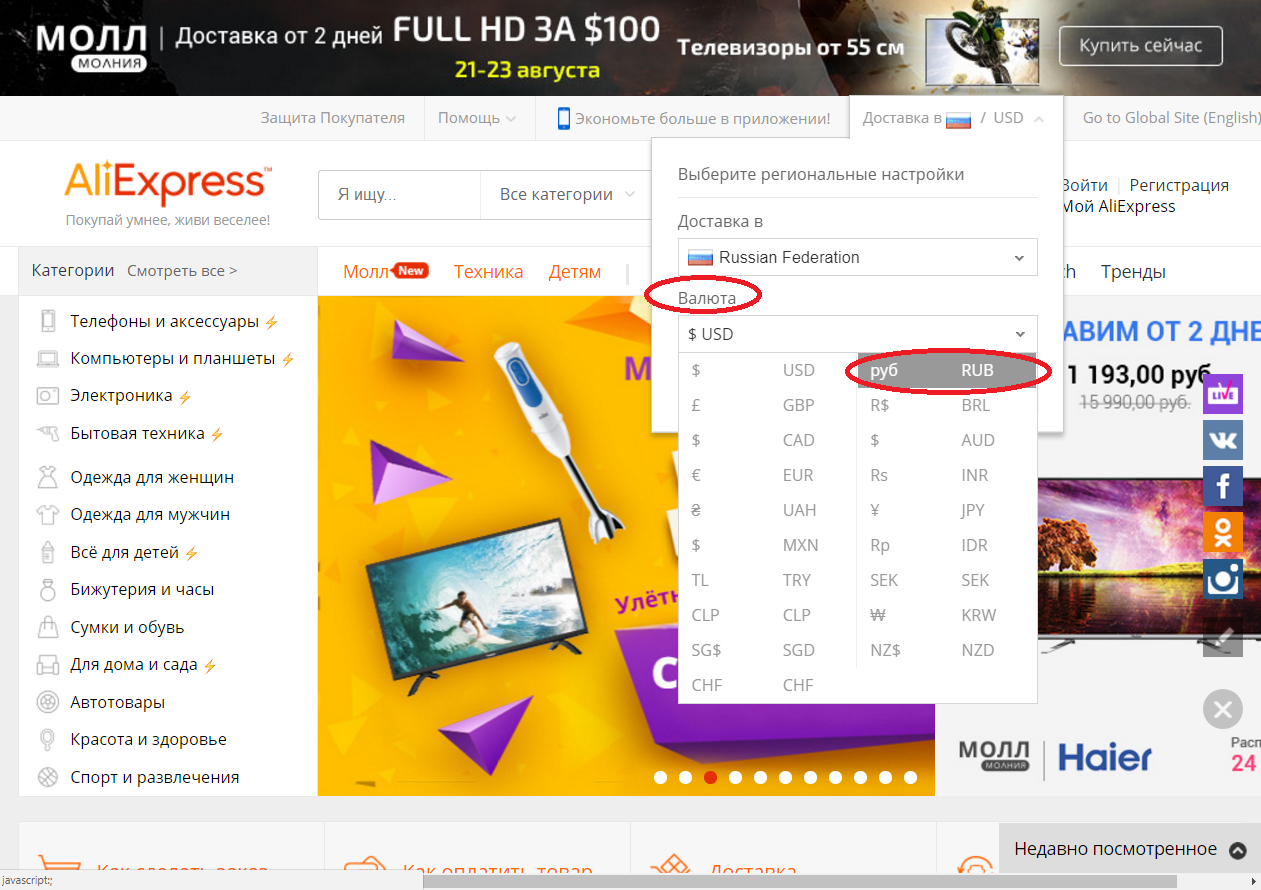1261x890 pixels.
Task: Click mirror icon next to Красота и здоровье
Action: tap(47, 740)
